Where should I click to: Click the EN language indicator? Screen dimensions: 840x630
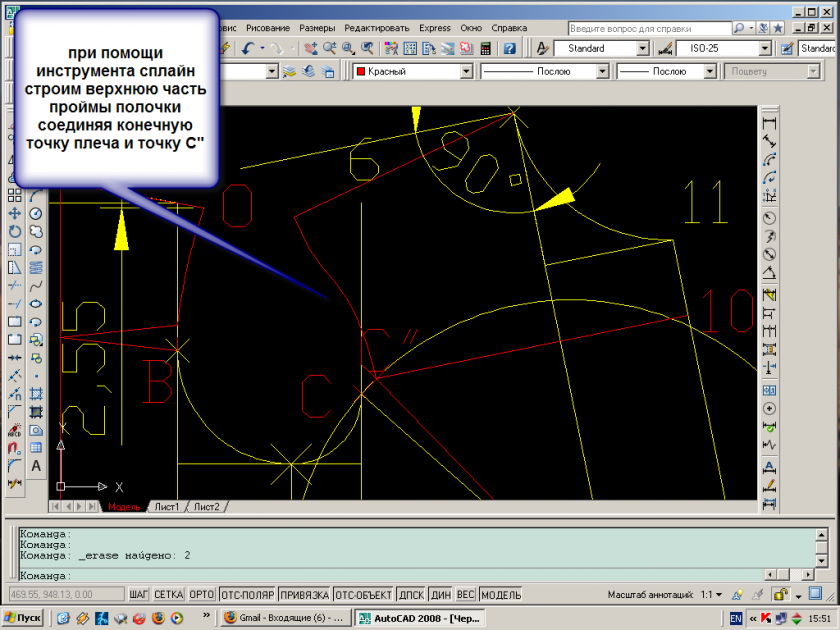(x=736, y=619)
